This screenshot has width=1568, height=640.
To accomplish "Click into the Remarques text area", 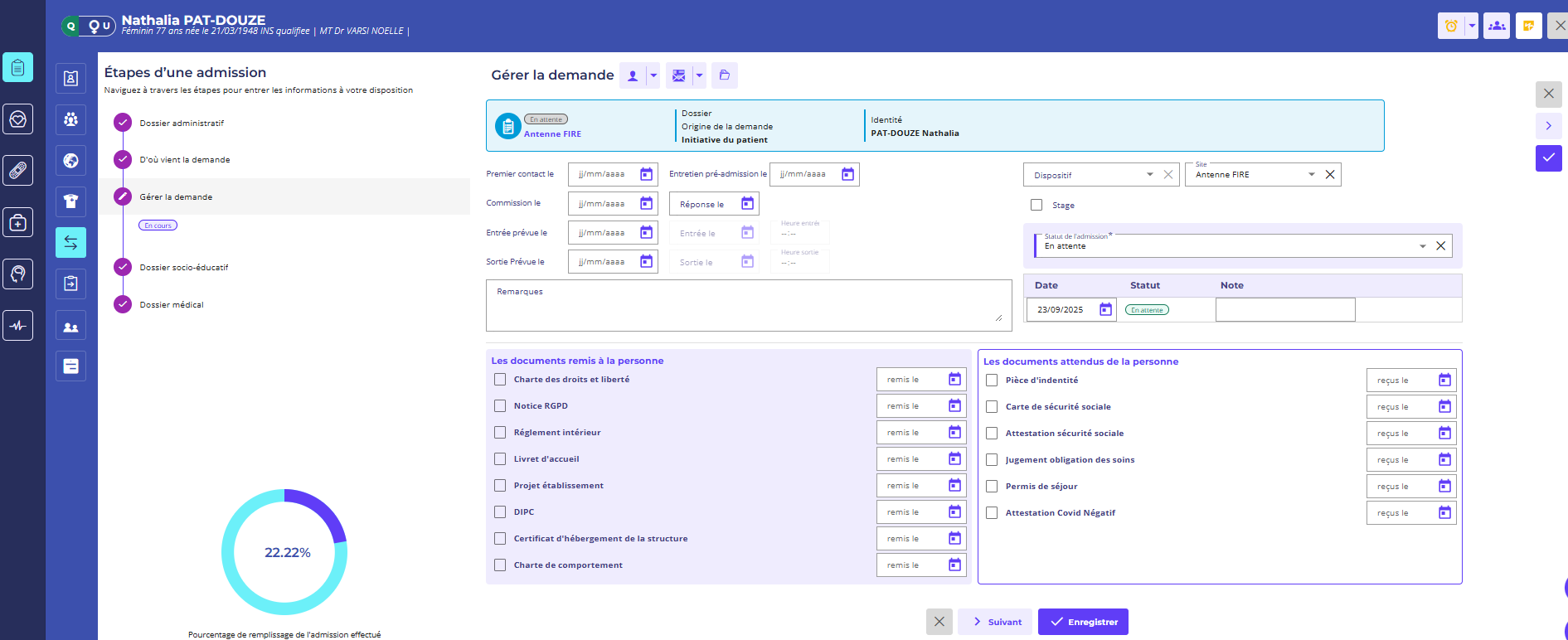I will (x=746, y=306).
